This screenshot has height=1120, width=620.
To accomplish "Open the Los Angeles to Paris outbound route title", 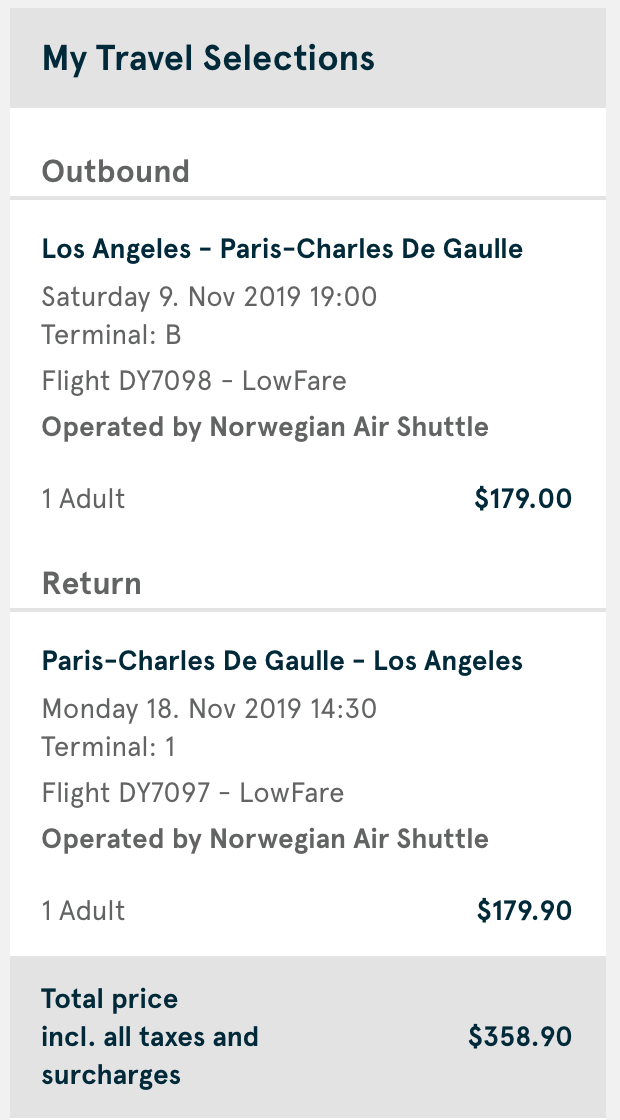I will (282, 248).
